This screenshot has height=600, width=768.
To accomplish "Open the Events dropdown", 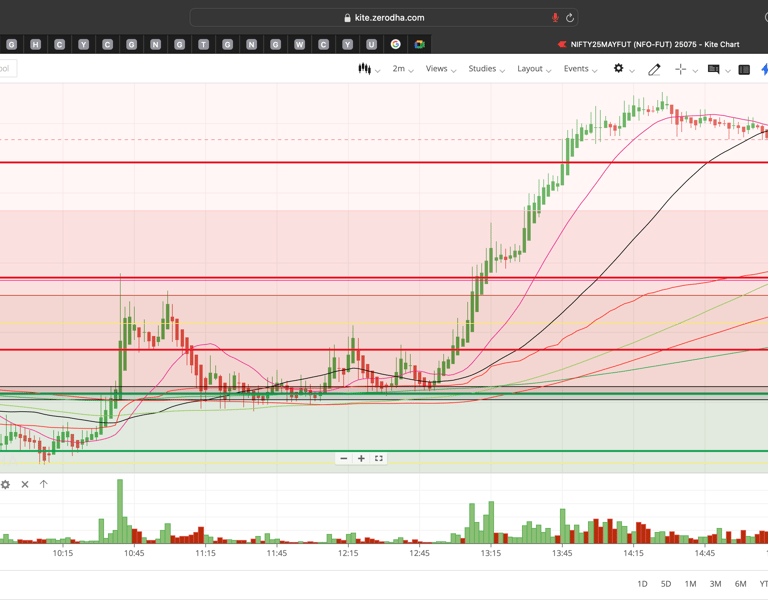I will point(580,69).
